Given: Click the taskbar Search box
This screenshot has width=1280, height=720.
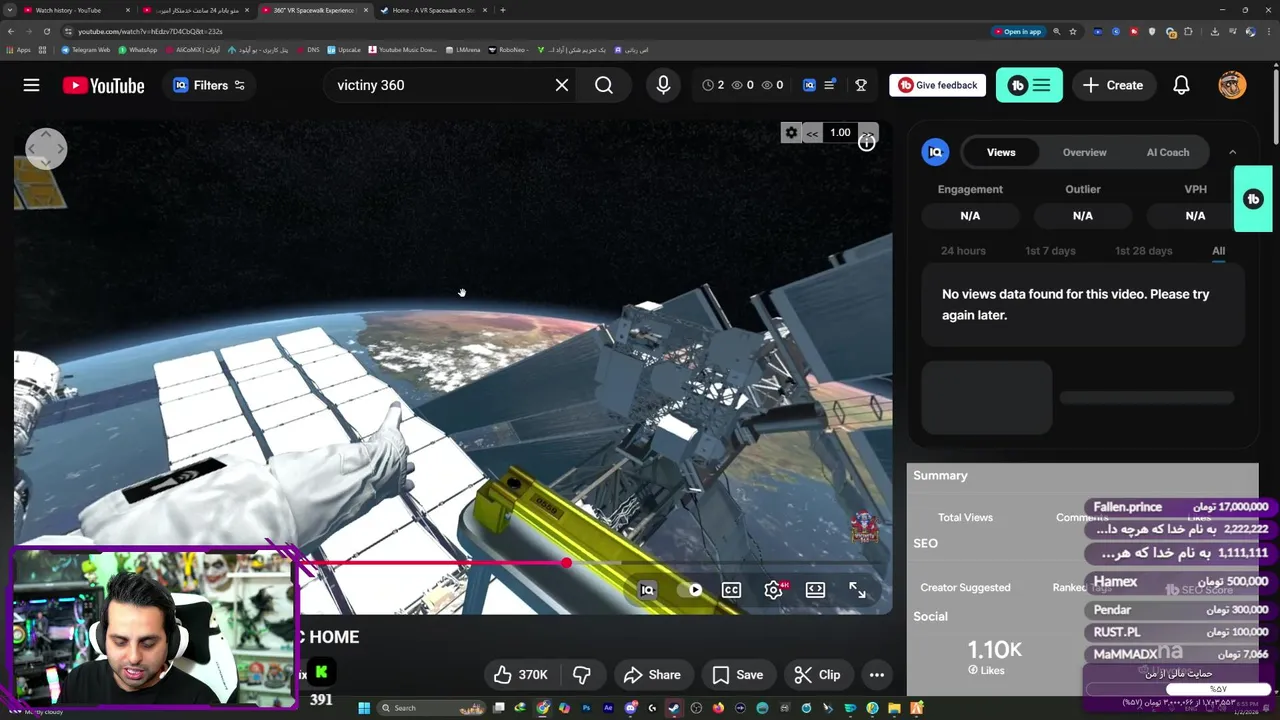Looking at the screenshot, I should (432, 708).
